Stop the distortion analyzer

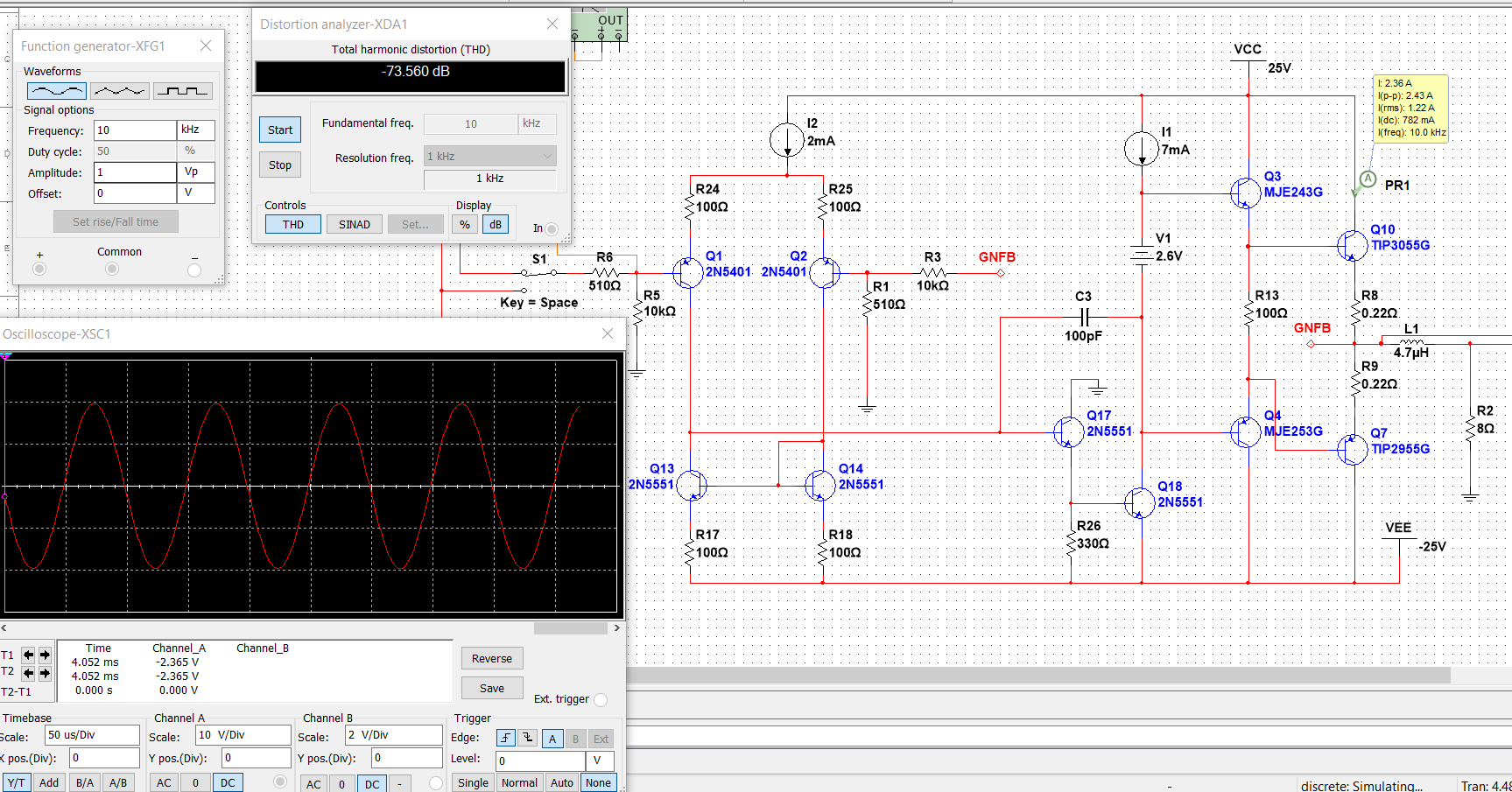click(280, 165)
